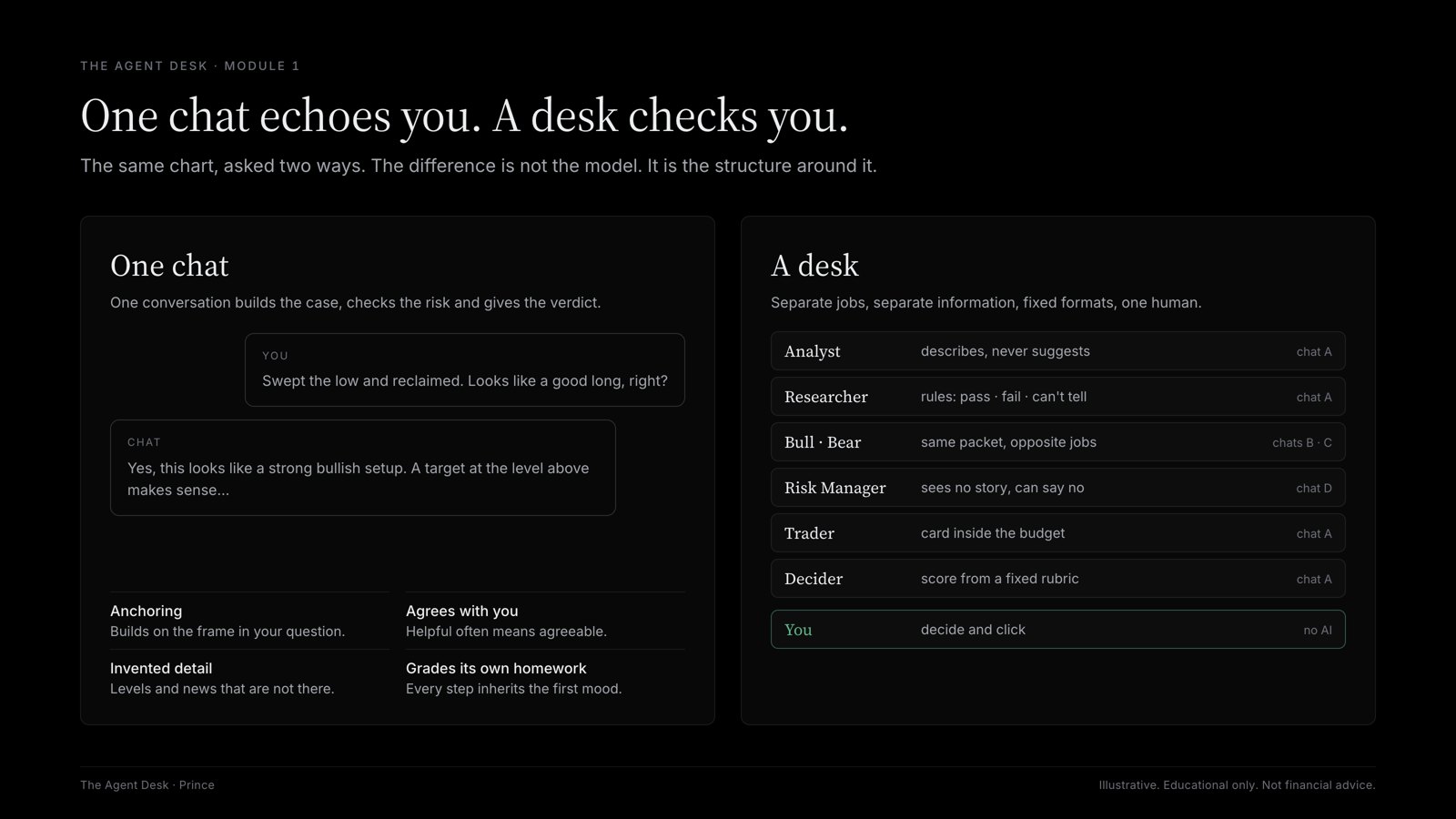Click the Bull · Bear row label
The height and width of the screenshot is (819, 1456).
(822, 442)
